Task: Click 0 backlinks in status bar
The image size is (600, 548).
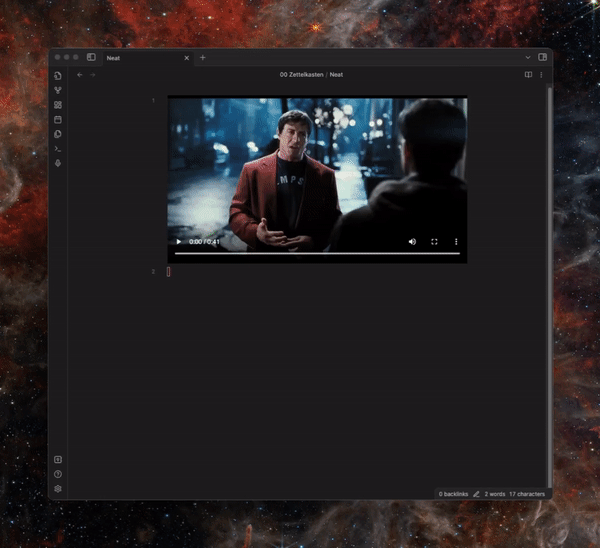Action: (x=453, y=494)
